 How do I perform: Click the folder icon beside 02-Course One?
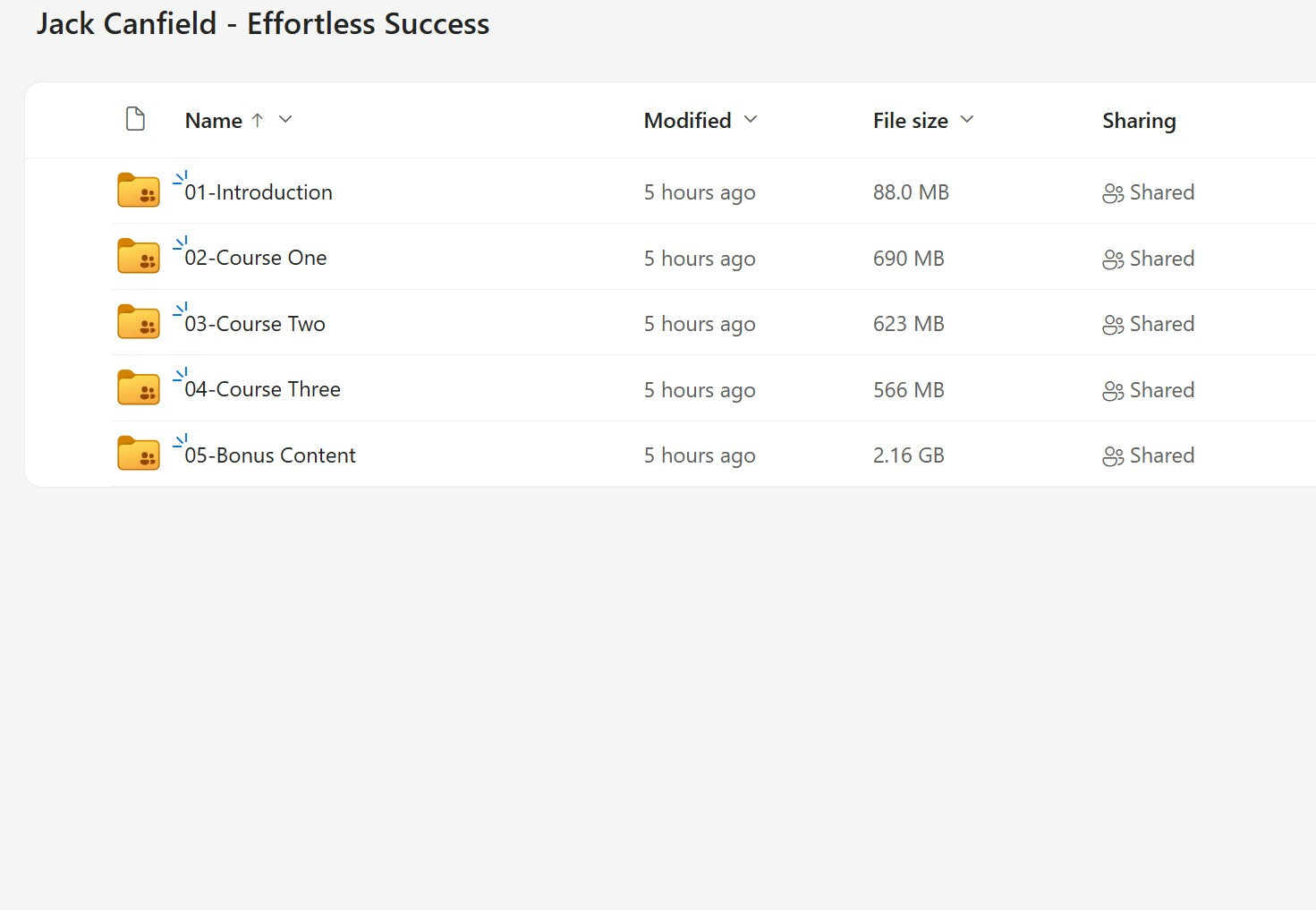coord(137,256)
